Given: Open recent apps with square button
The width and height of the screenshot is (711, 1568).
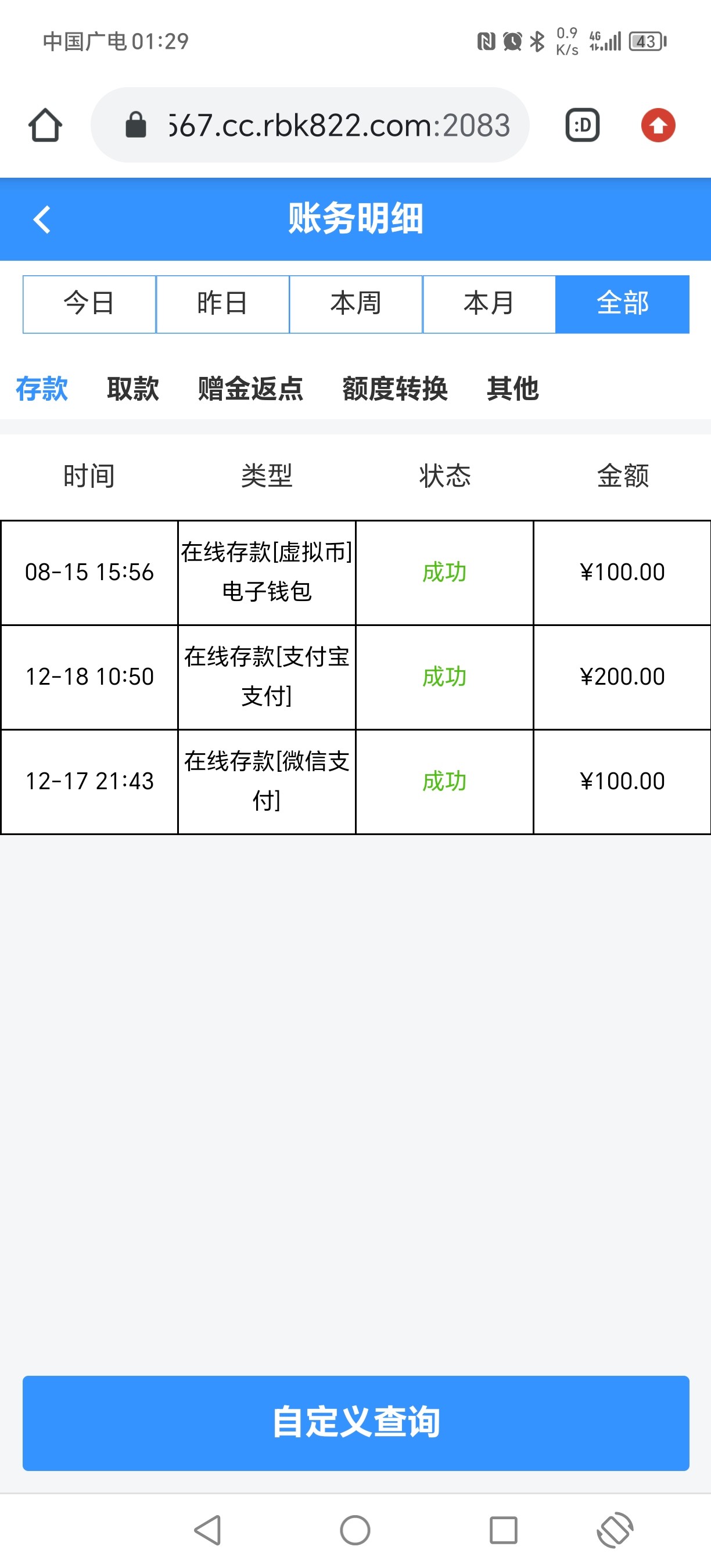Looking at the screenshot, I should (504, 1530).
